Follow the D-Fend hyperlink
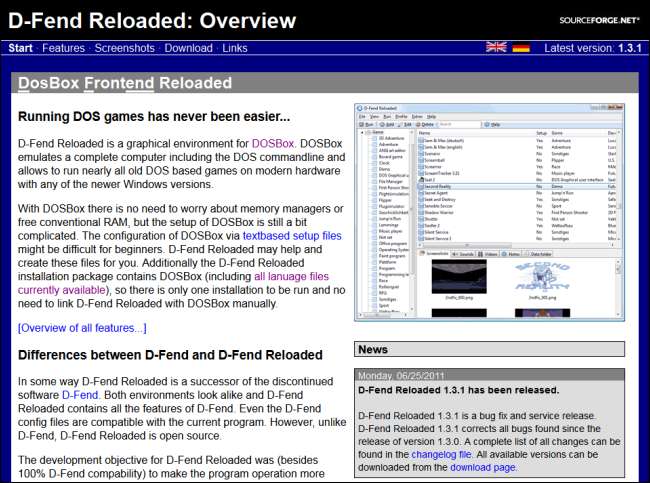Image resolution: width=650 pixels, height=483 pixels. tap(80, 395)
